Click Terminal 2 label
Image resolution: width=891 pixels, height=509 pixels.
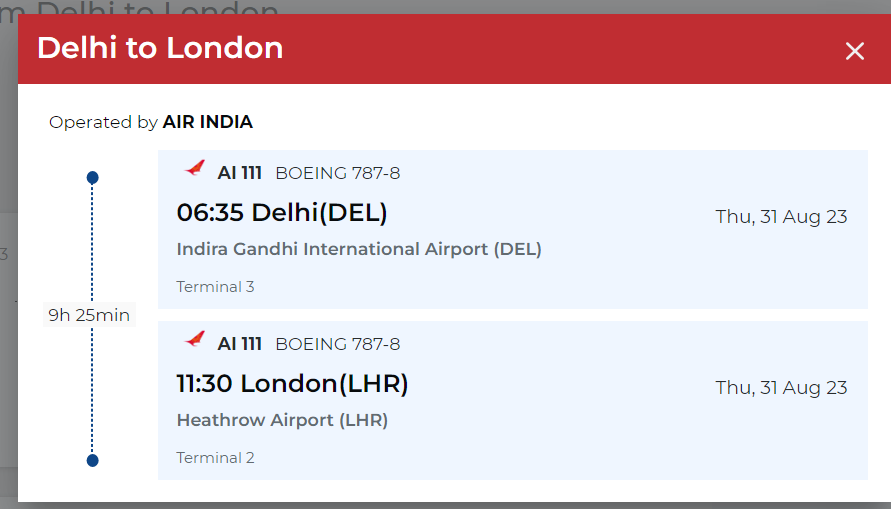click(215, 458)
